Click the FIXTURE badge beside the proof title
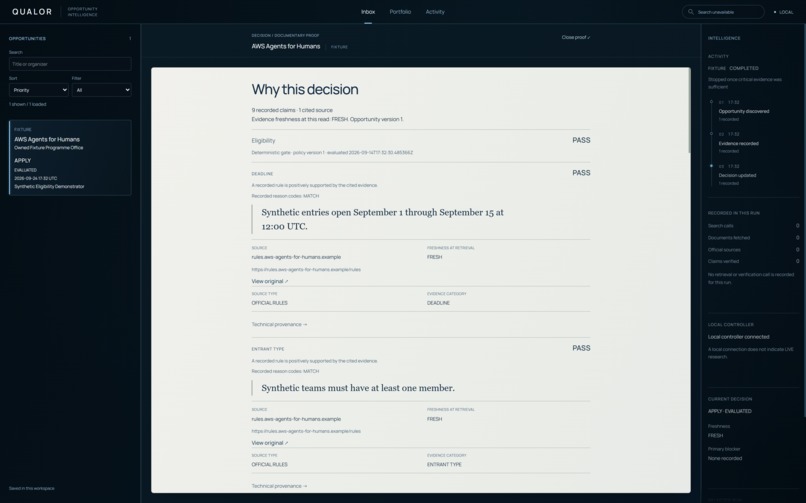This screenshot has width=806, height=503. (x=339, y=47)
